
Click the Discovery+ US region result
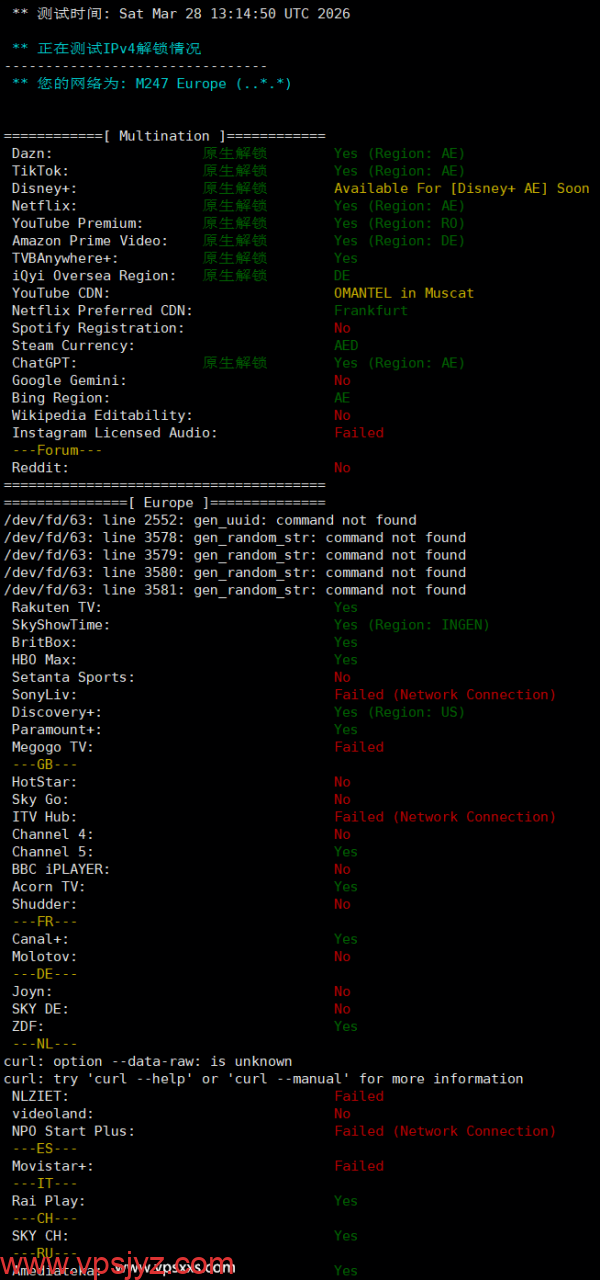point(399,712)
